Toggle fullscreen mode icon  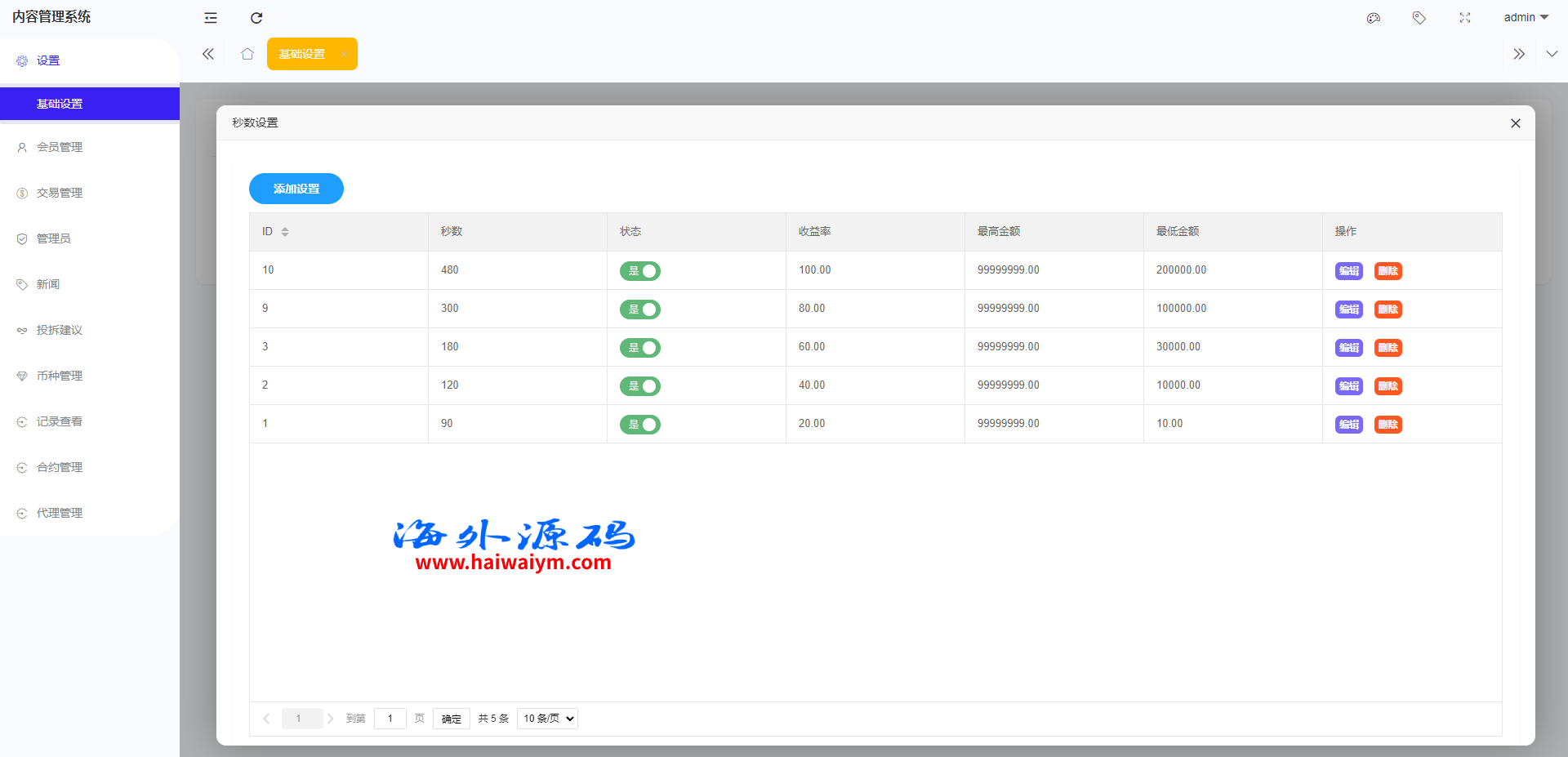coord(1465,18)
